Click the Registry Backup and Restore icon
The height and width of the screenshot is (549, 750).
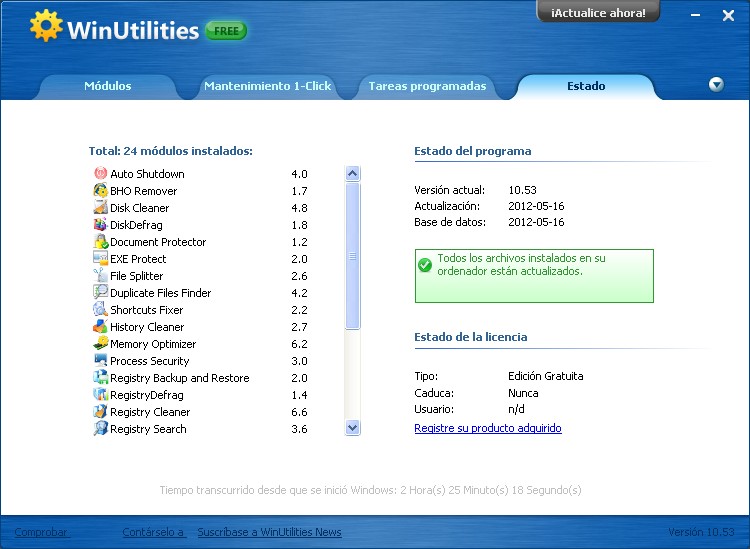(x=100, y=377)
